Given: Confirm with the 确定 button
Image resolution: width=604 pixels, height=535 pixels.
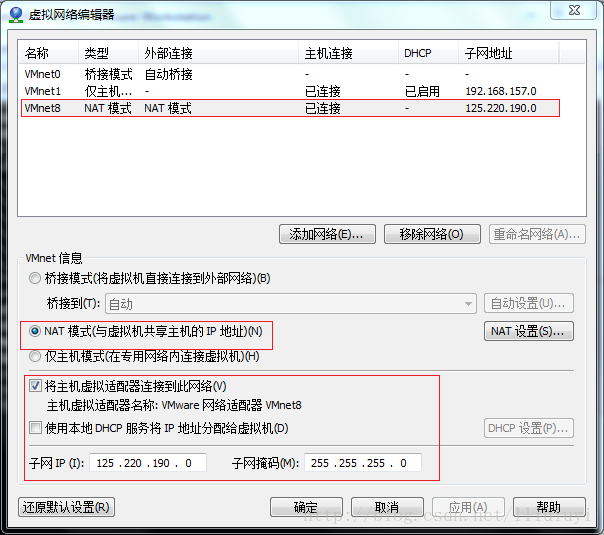Looking at the screenshot, I should pyautogui.click(x=306, y=507).
